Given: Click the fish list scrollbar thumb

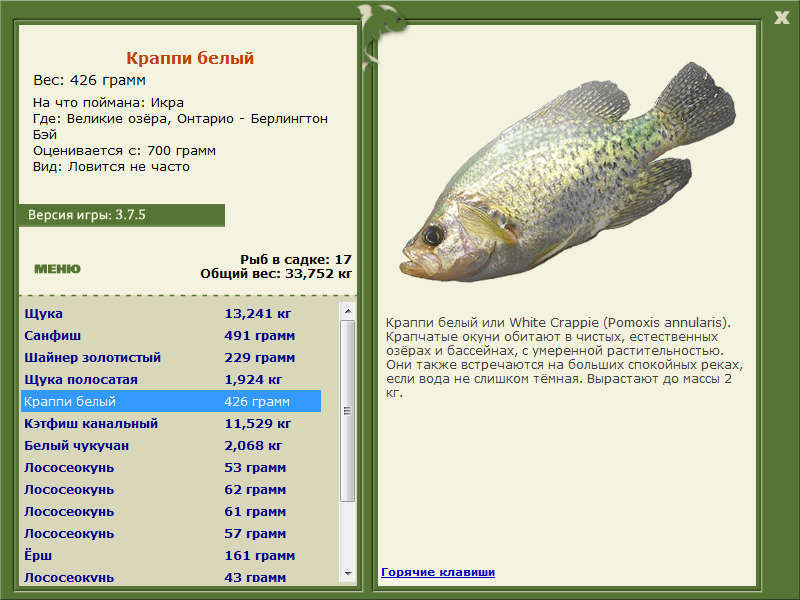Looking at the screenshot, I should pyautogui.click(x=348, y=411).
